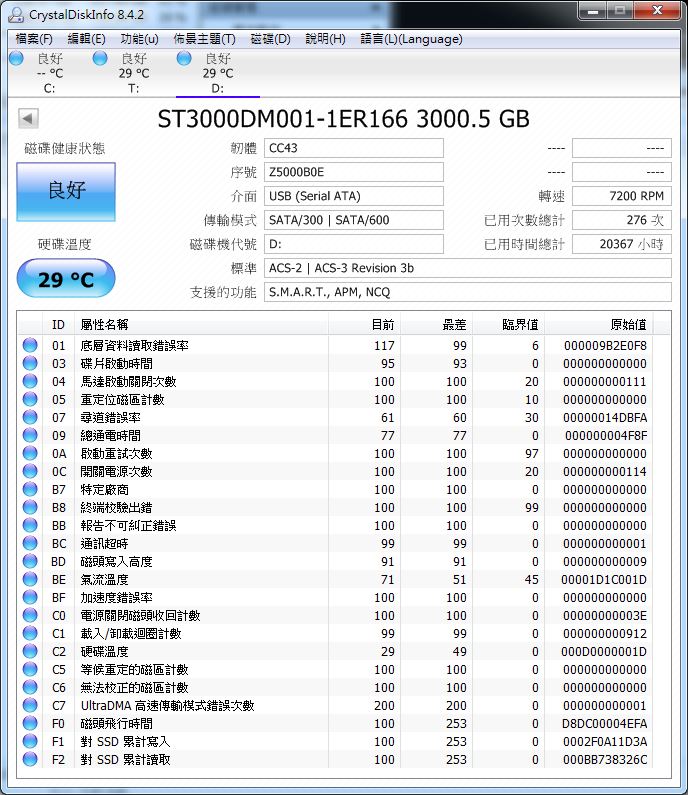Image resolution: width=688 pixels, height=795 pixels.
Task: Click the status orb for drive T:
Action: click(100, 59)
